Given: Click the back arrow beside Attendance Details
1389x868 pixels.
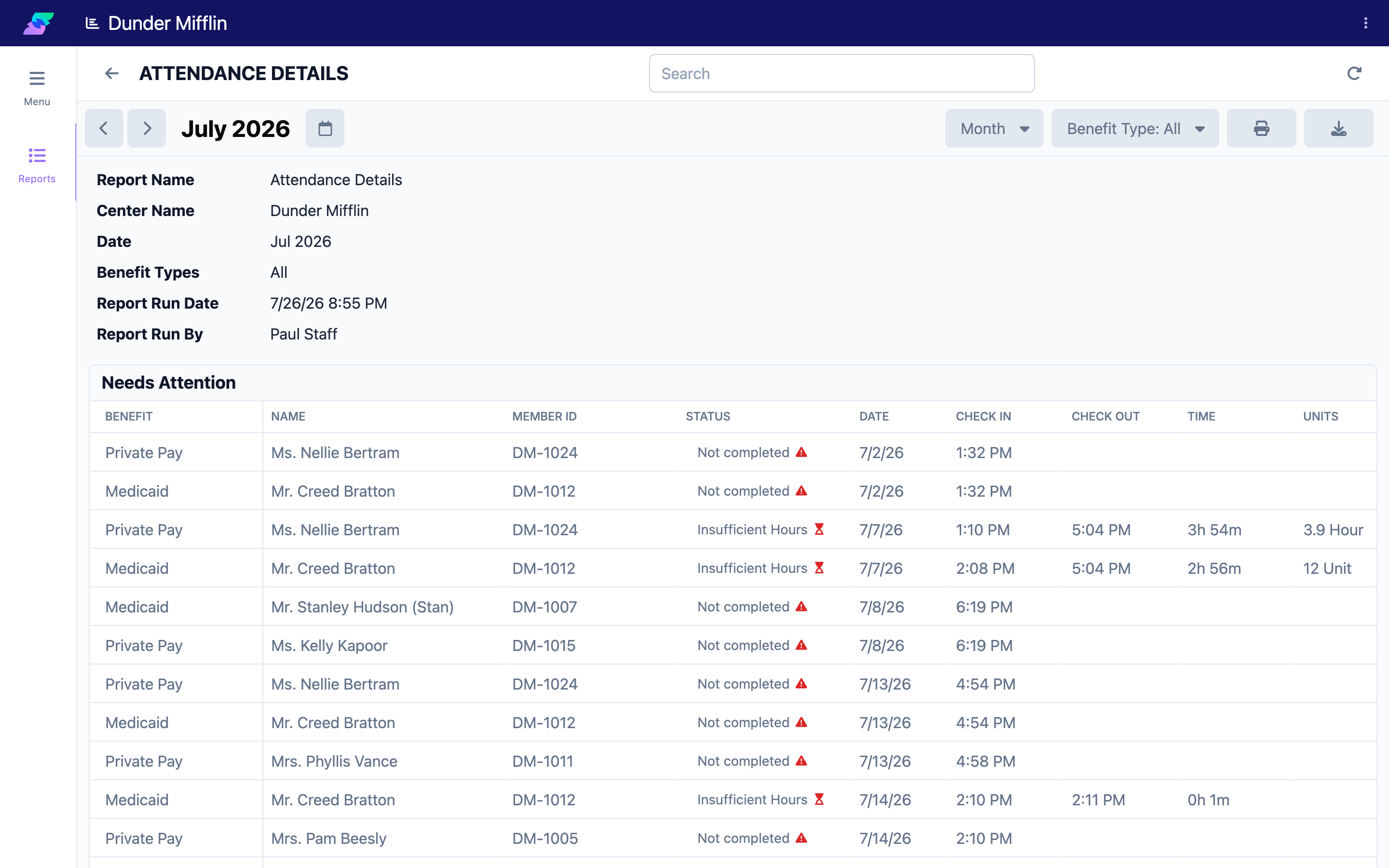Looking at the screenshot, I should 111,73.
